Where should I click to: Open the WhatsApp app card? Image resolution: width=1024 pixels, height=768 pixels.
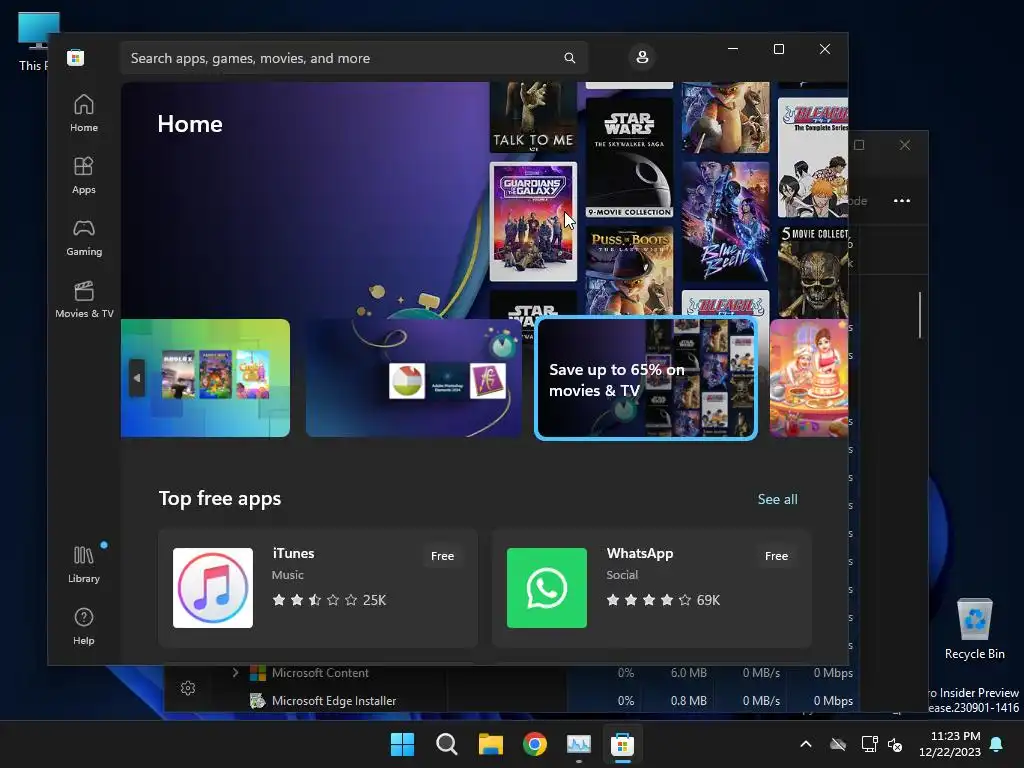(652, 588)
